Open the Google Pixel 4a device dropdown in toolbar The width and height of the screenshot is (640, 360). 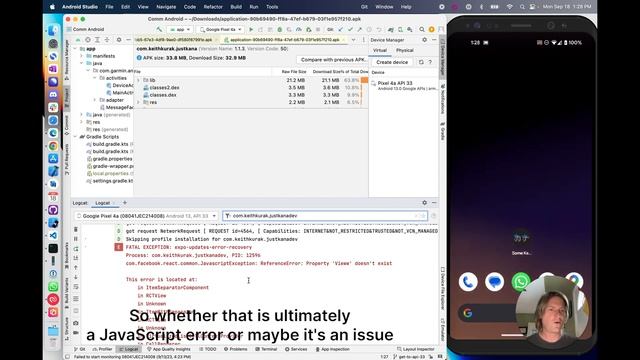(x=220, y=29)
